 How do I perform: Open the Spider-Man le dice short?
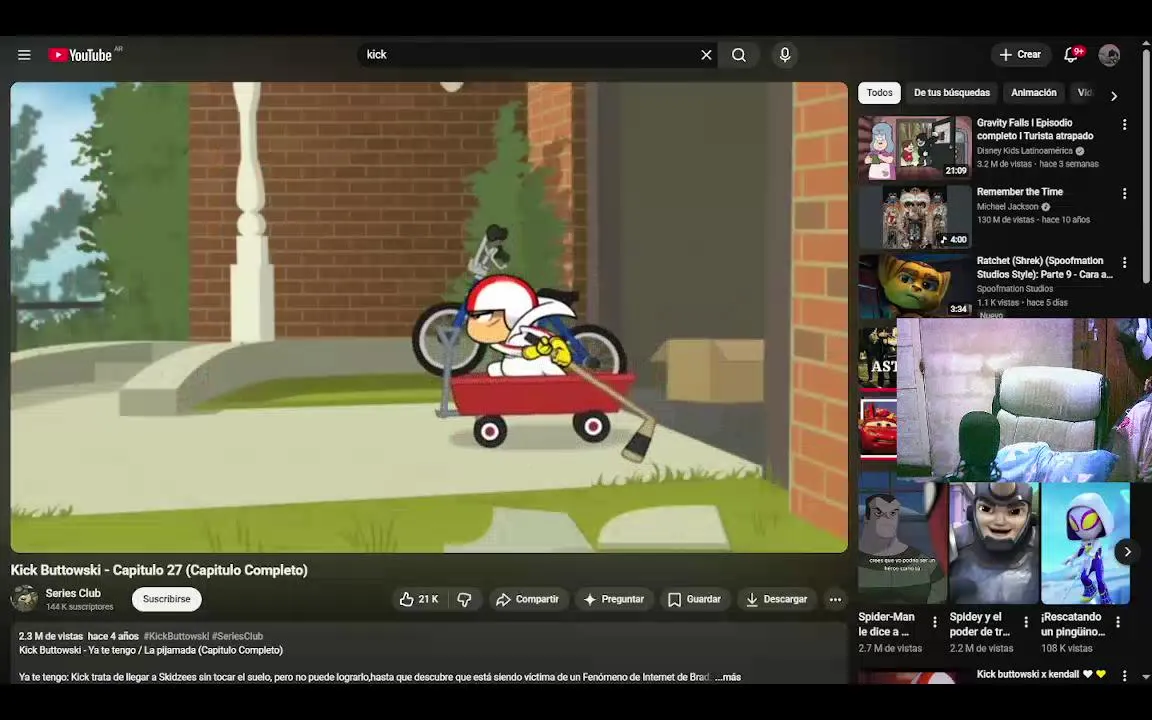point(902,543)
